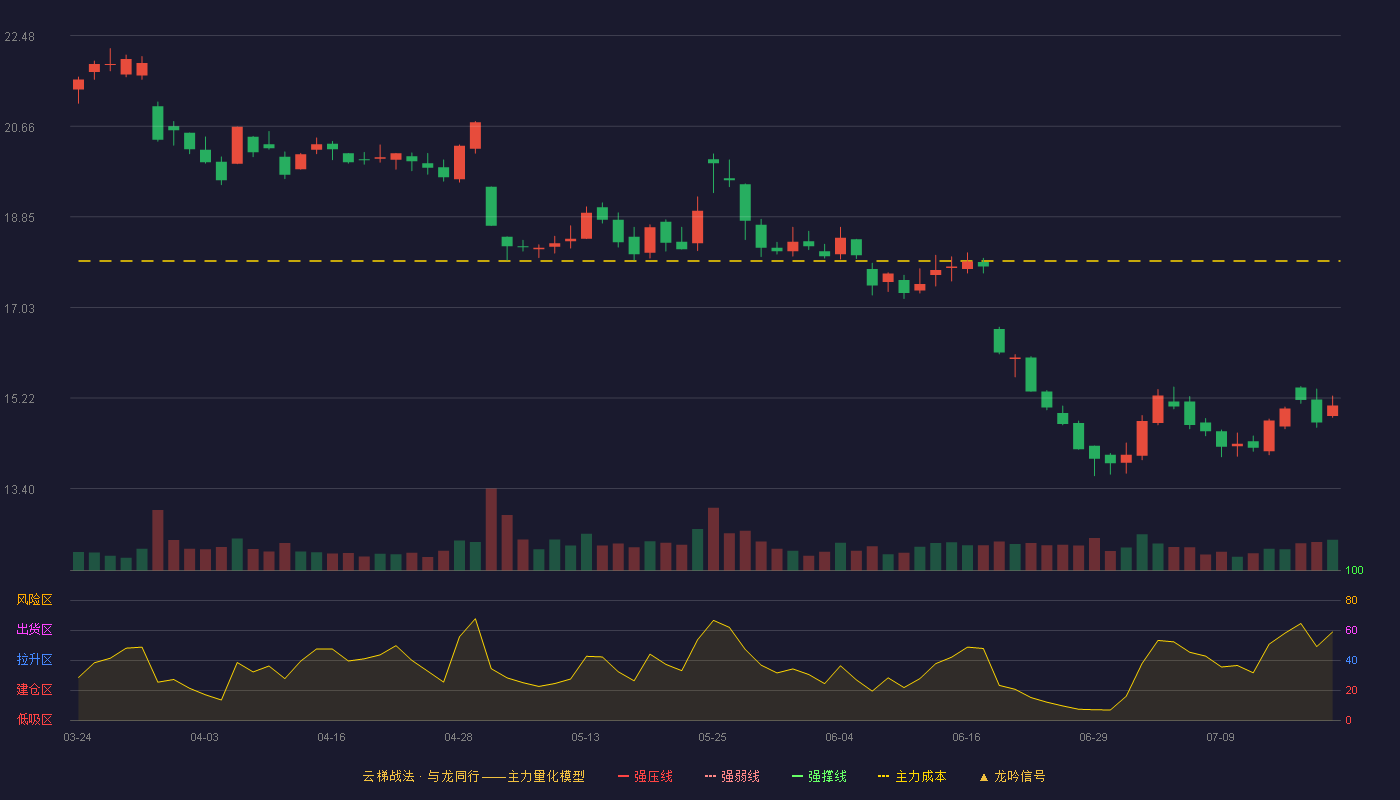The width and height of the screenshot is (1400, 800).
Task: Toggle the 龙吟信号 triangle legend entry
Action: (1012, 776)
